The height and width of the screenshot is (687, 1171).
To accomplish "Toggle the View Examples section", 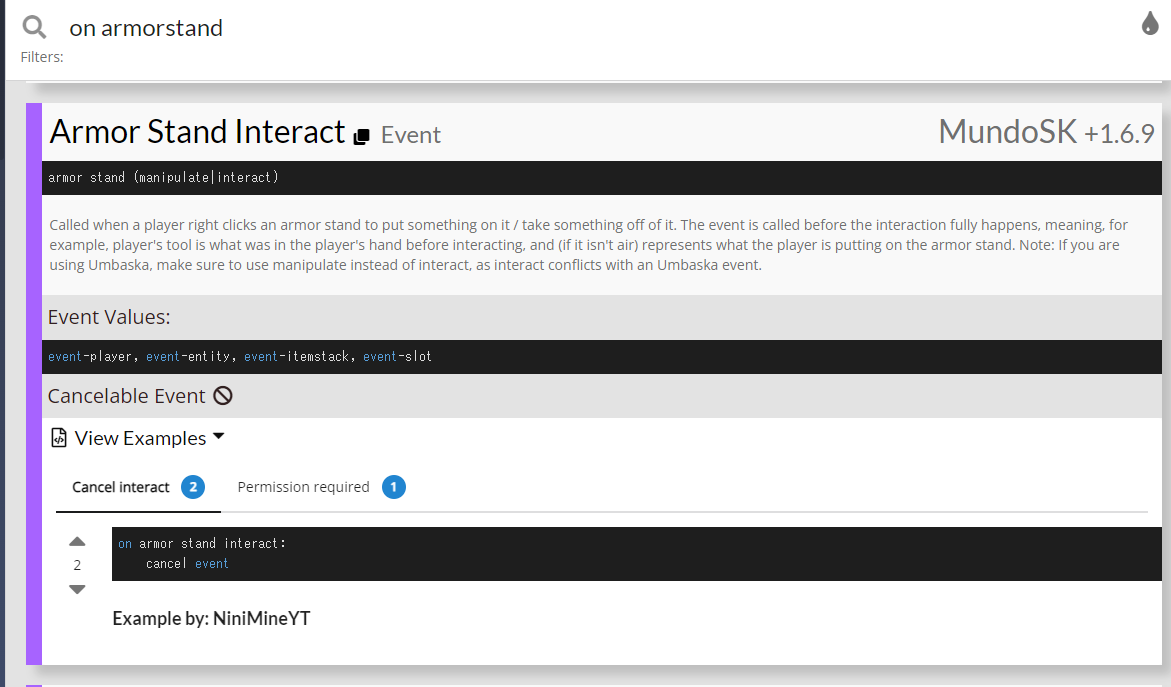I will (x=140, y=438).
